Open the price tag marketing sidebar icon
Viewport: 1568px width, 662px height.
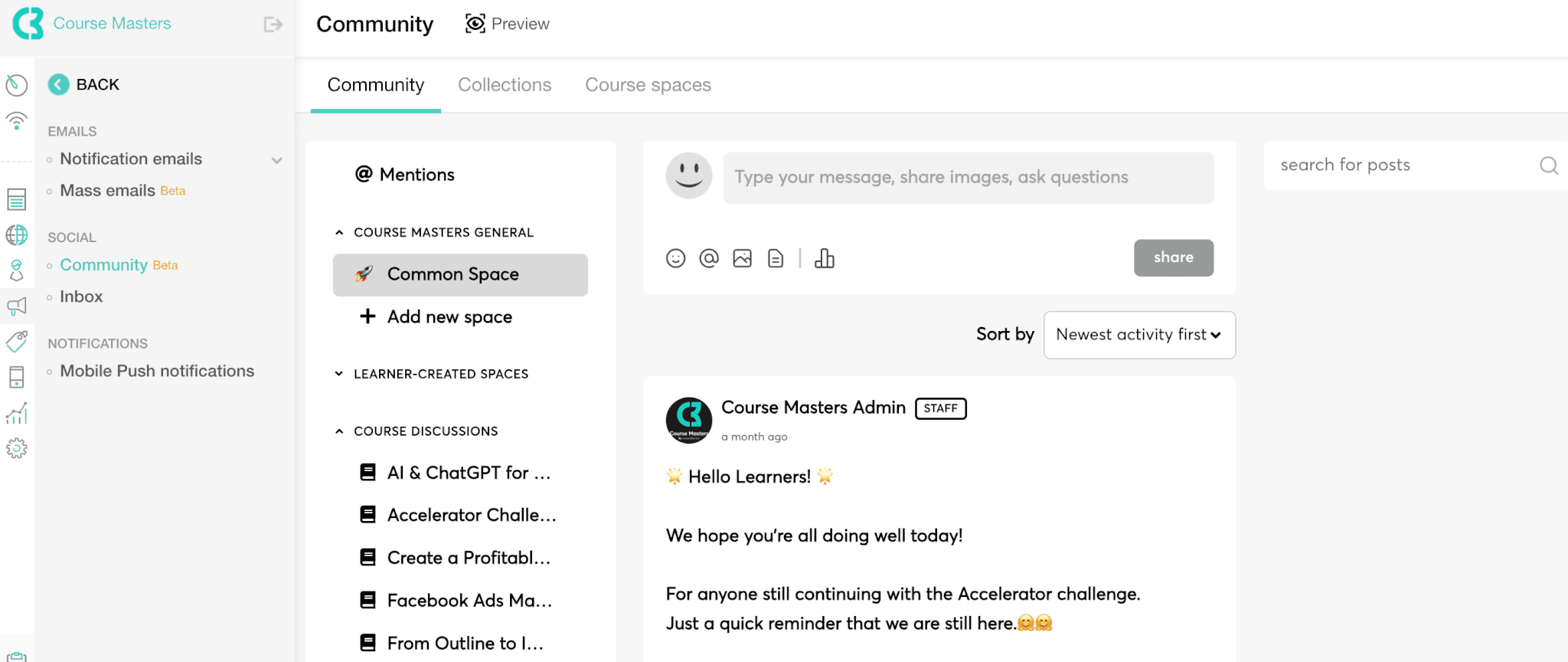coord(17,341)
